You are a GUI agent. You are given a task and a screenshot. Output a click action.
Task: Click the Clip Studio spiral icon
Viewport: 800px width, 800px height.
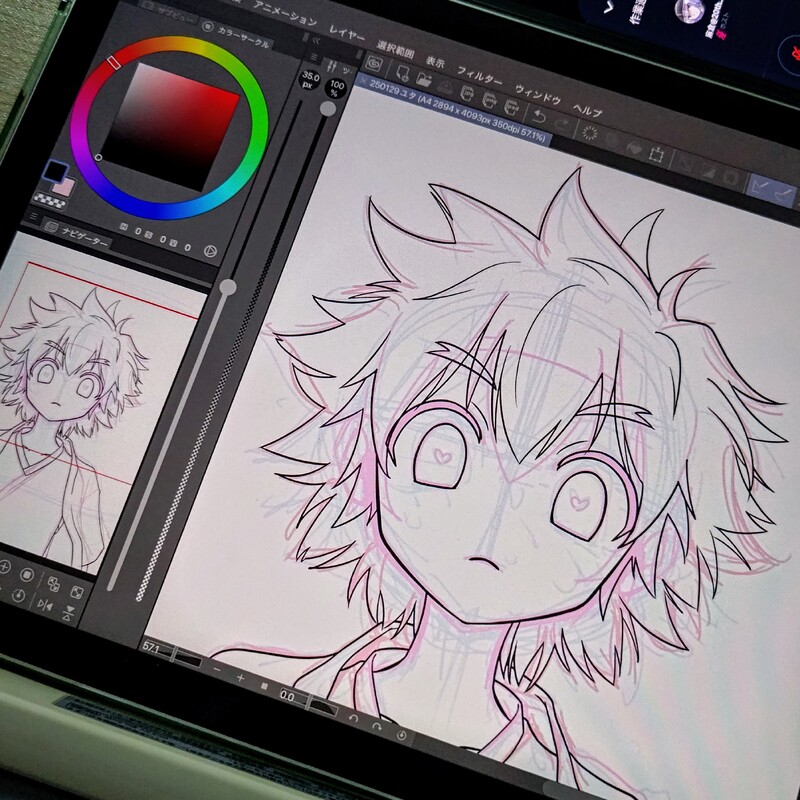pyautogui.click(x=374, y=65)
